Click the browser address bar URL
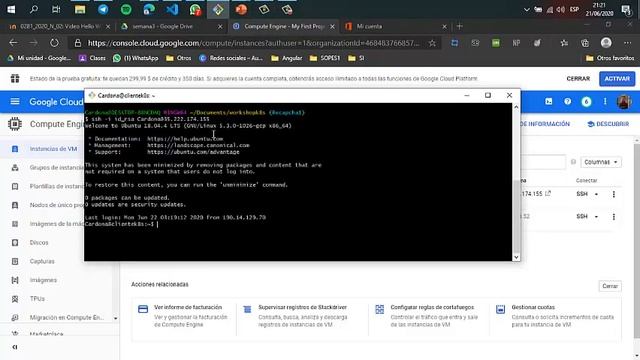640x360 pixels. point(253,43)
